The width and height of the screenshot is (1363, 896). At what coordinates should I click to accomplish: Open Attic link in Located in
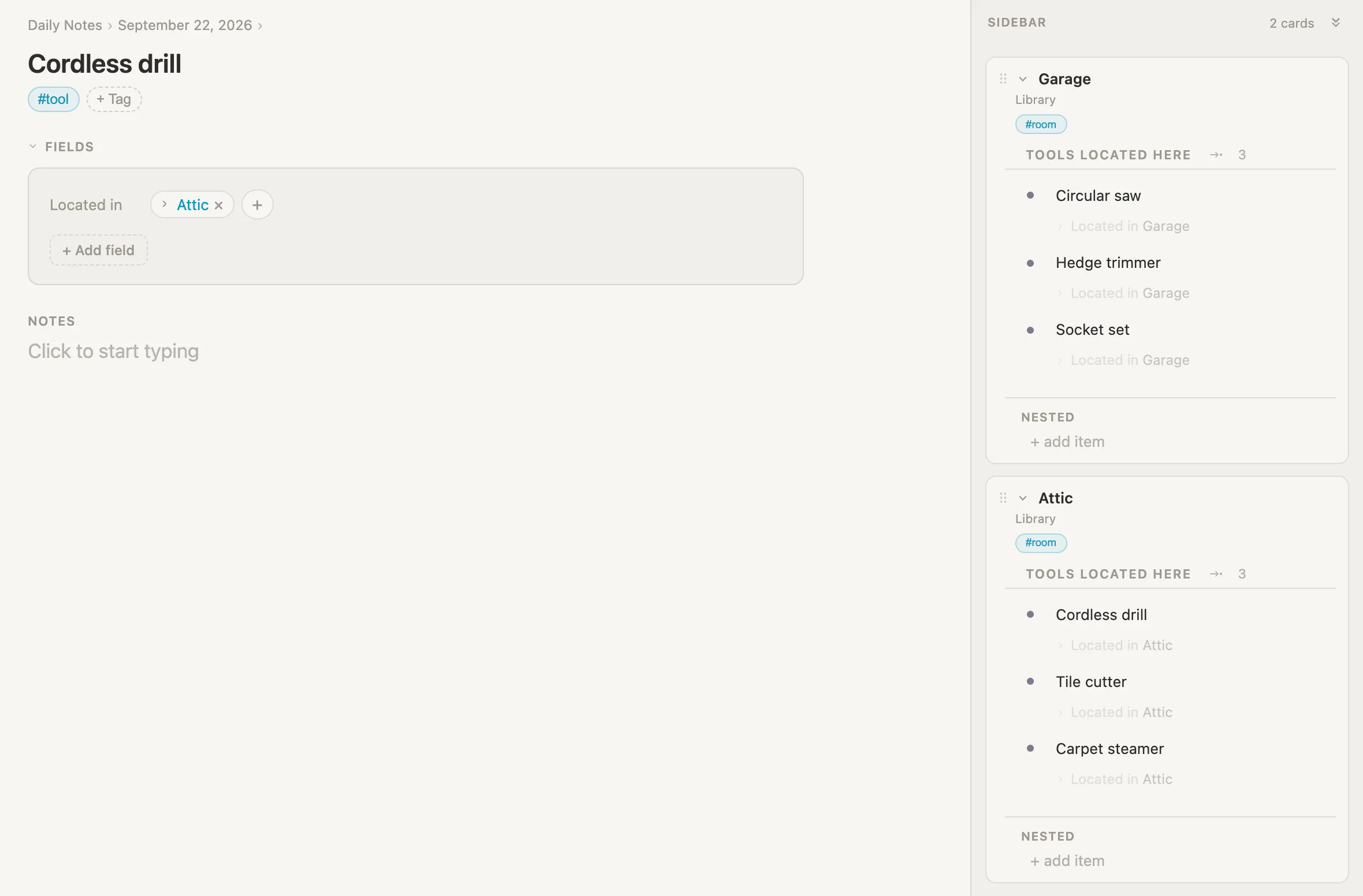192,205
